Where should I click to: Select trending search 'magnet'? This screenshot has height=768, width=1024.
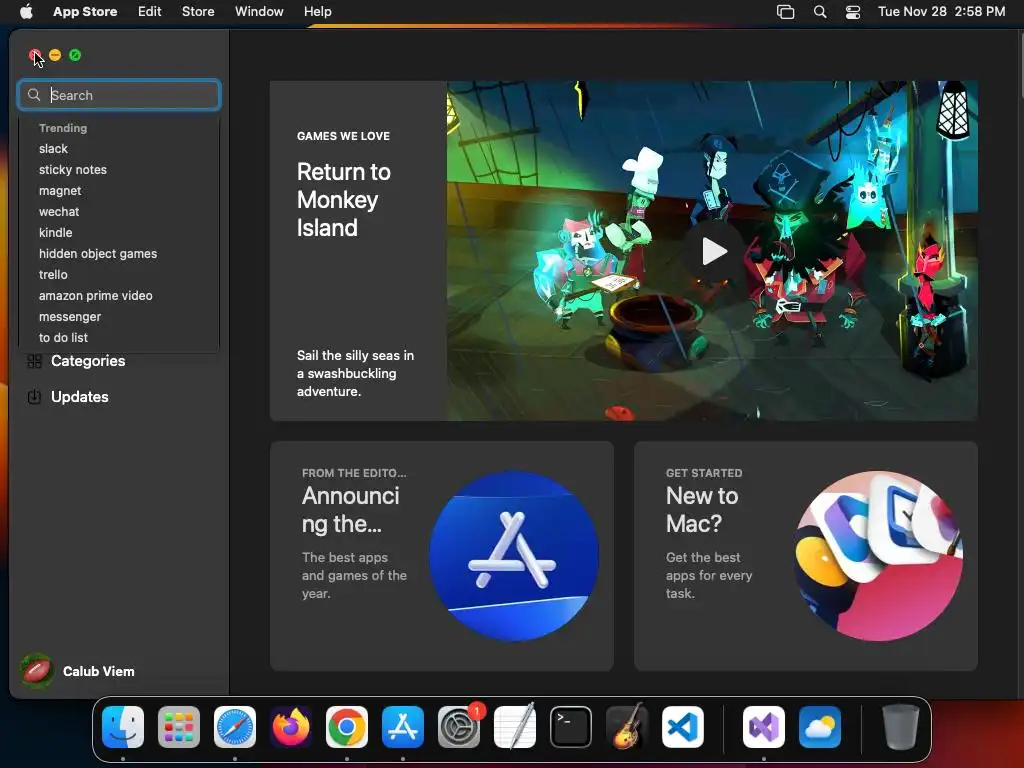click(x=60, y=191)
